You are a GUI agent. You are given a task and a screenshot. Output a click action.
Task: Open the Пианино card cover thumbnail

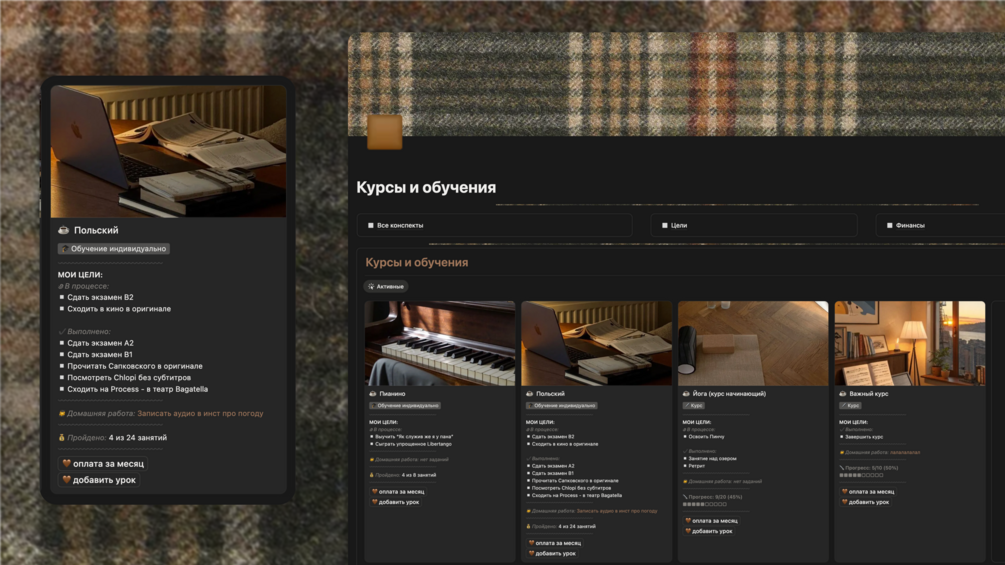(440, 343)
